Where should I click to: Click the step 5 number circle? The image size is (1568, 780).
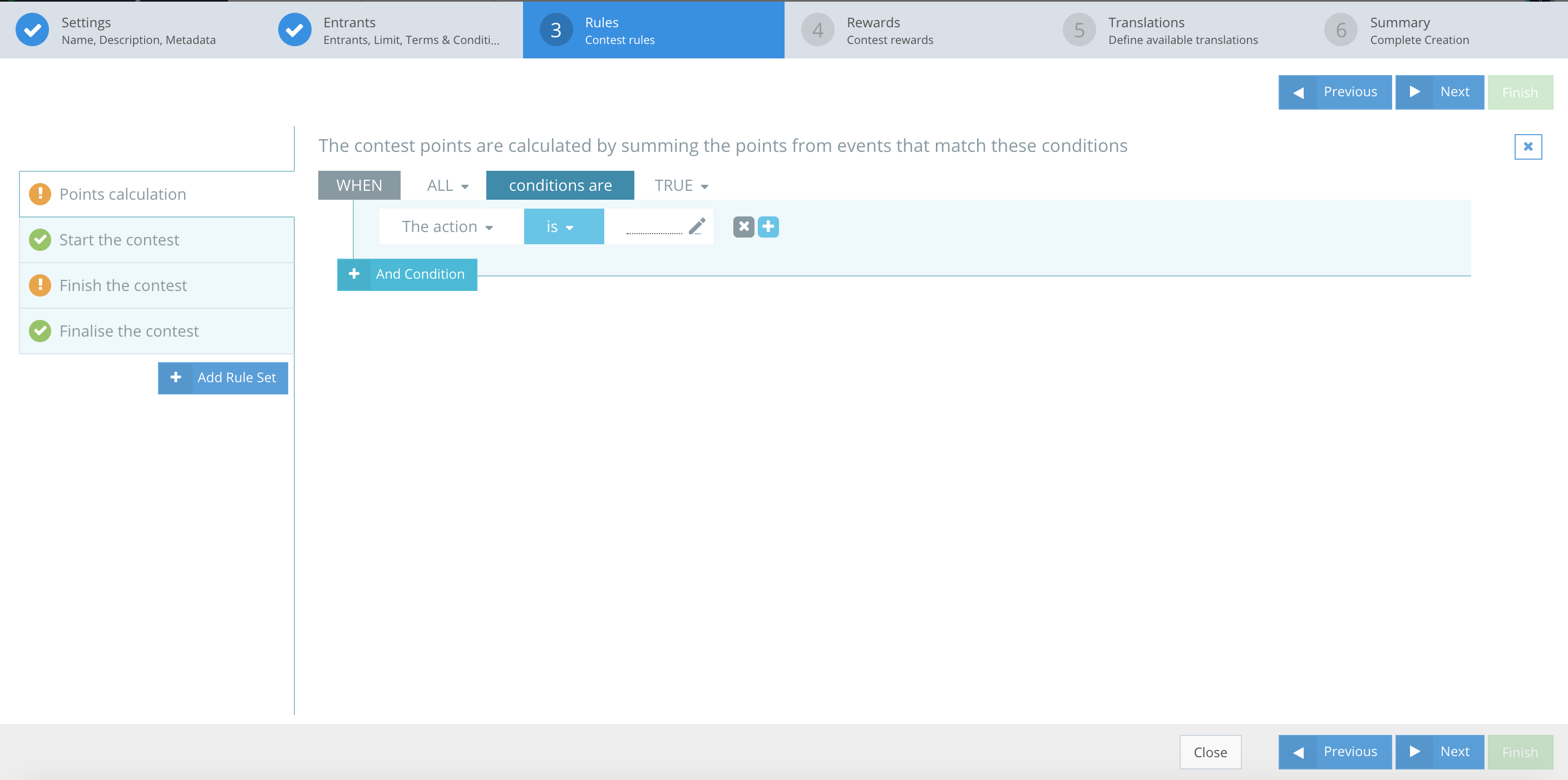1079,30
